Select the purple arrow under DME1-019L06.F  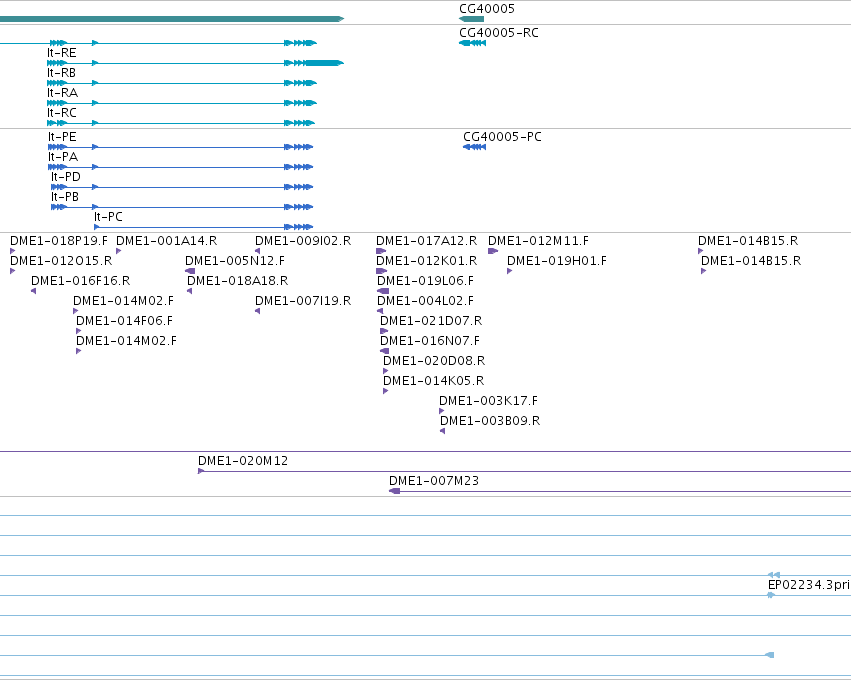click(383, 291)
